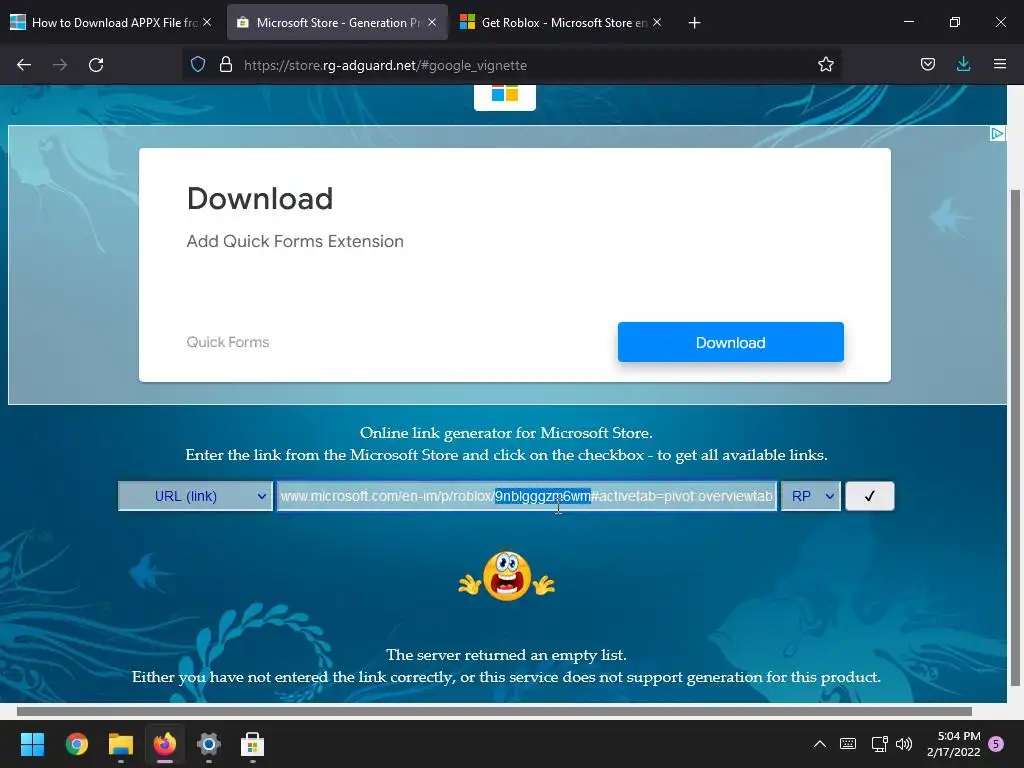Screen dimensions: 1024x768
Task: Click the checkmark generate button
Action: point(869,496)
